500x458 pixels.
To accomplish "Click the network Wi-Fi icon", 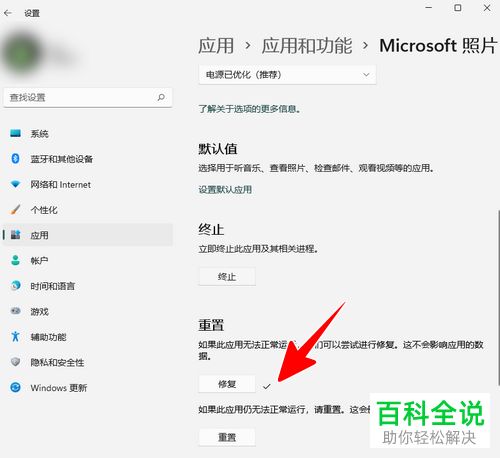I will point(15,184).
